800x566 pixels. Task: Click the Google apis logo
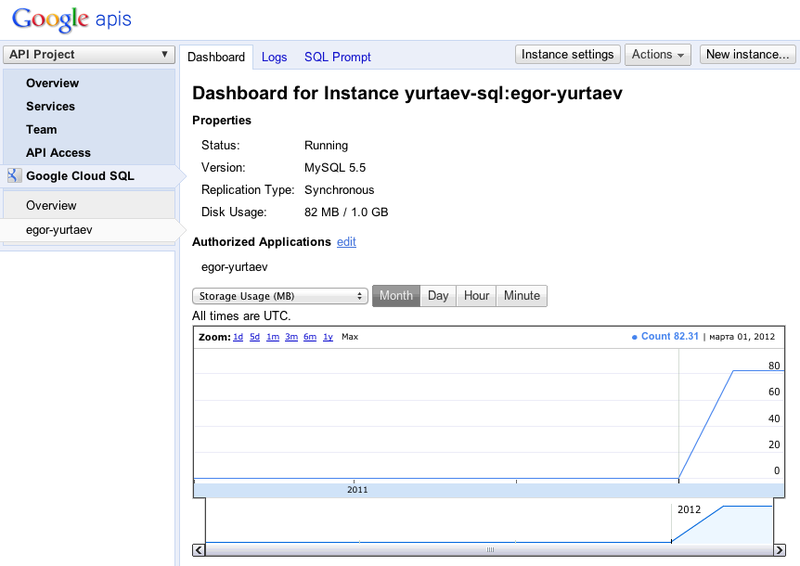coord(71,19)
